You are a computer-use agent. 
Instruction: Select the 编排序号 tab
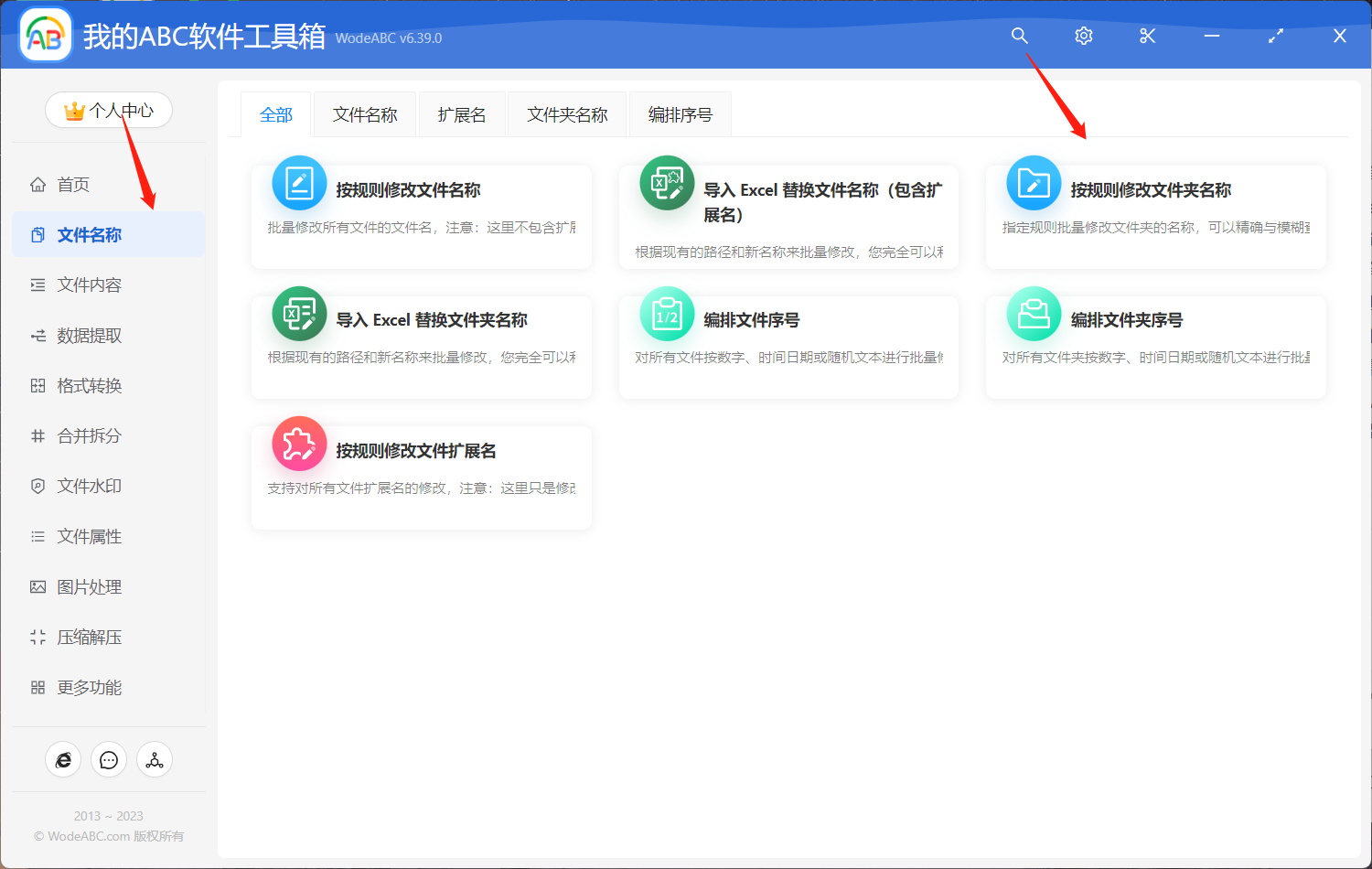(680, 113)
